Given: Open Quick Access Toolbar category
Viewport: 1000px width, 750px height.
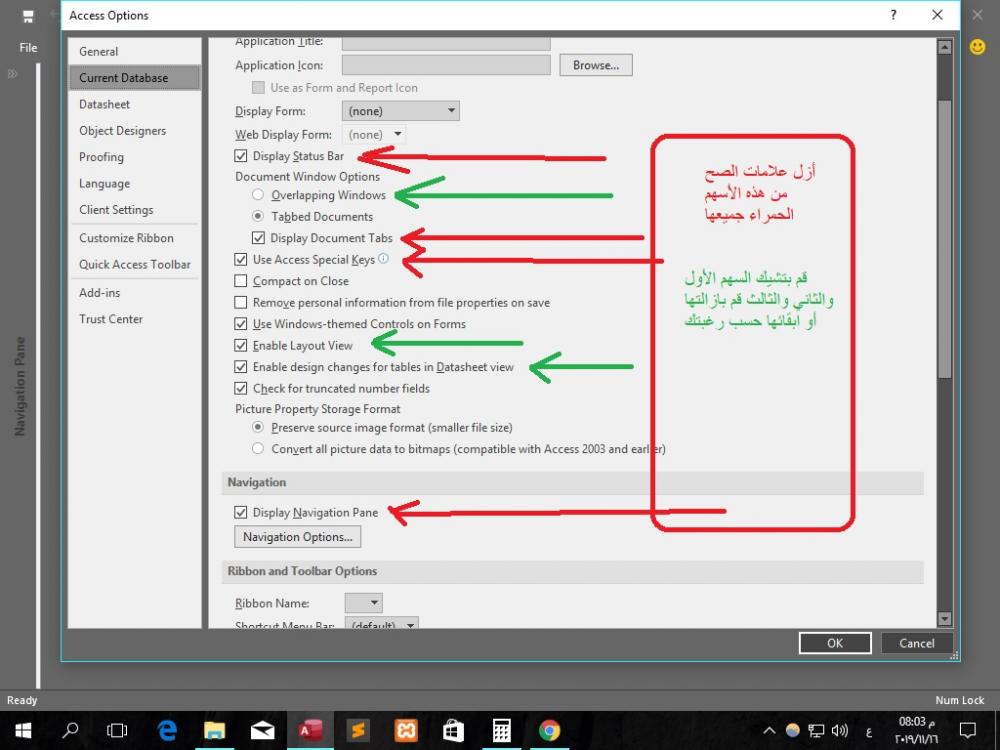Looking at the screenshot, I should coord(135,265).
